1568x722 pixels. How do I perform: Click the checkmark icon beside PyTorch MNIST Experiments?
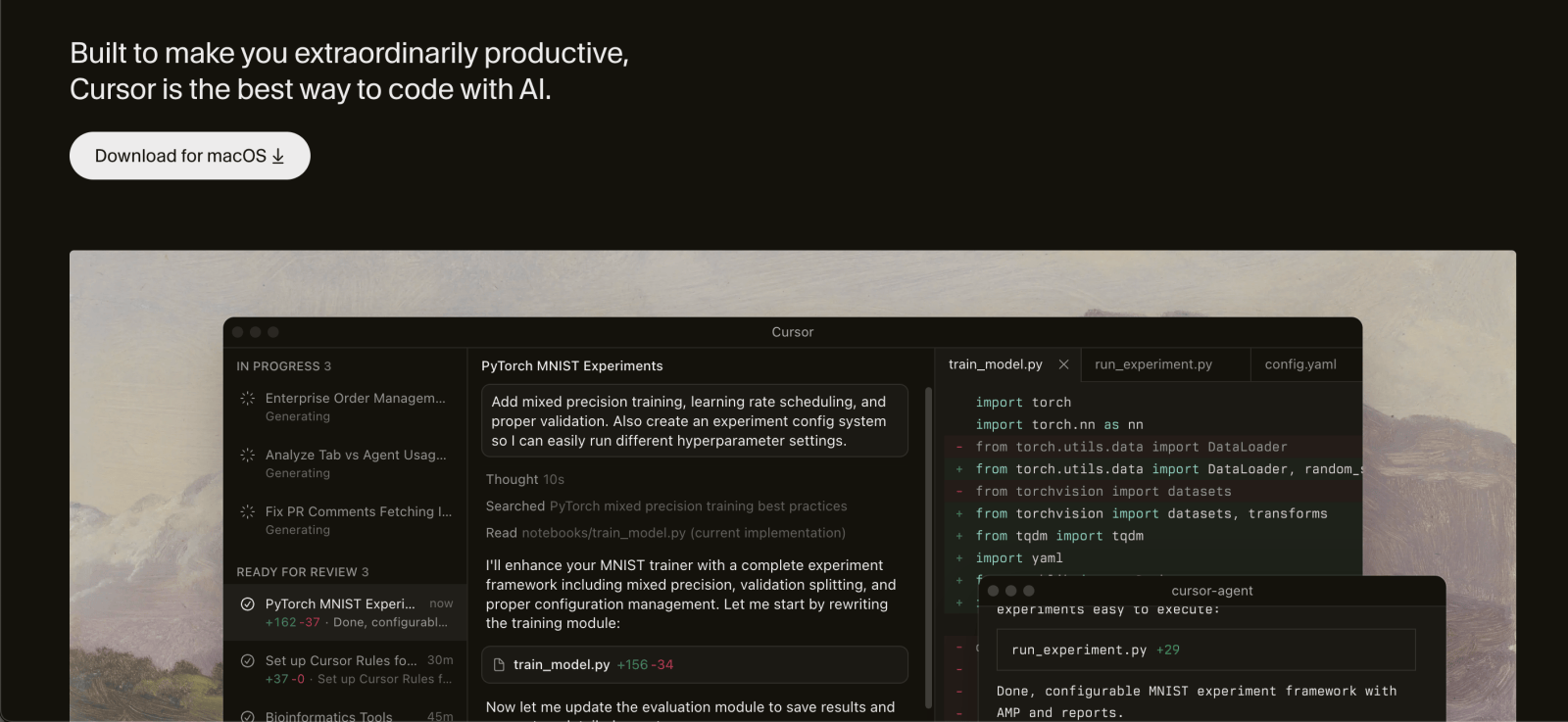[248, 604]
